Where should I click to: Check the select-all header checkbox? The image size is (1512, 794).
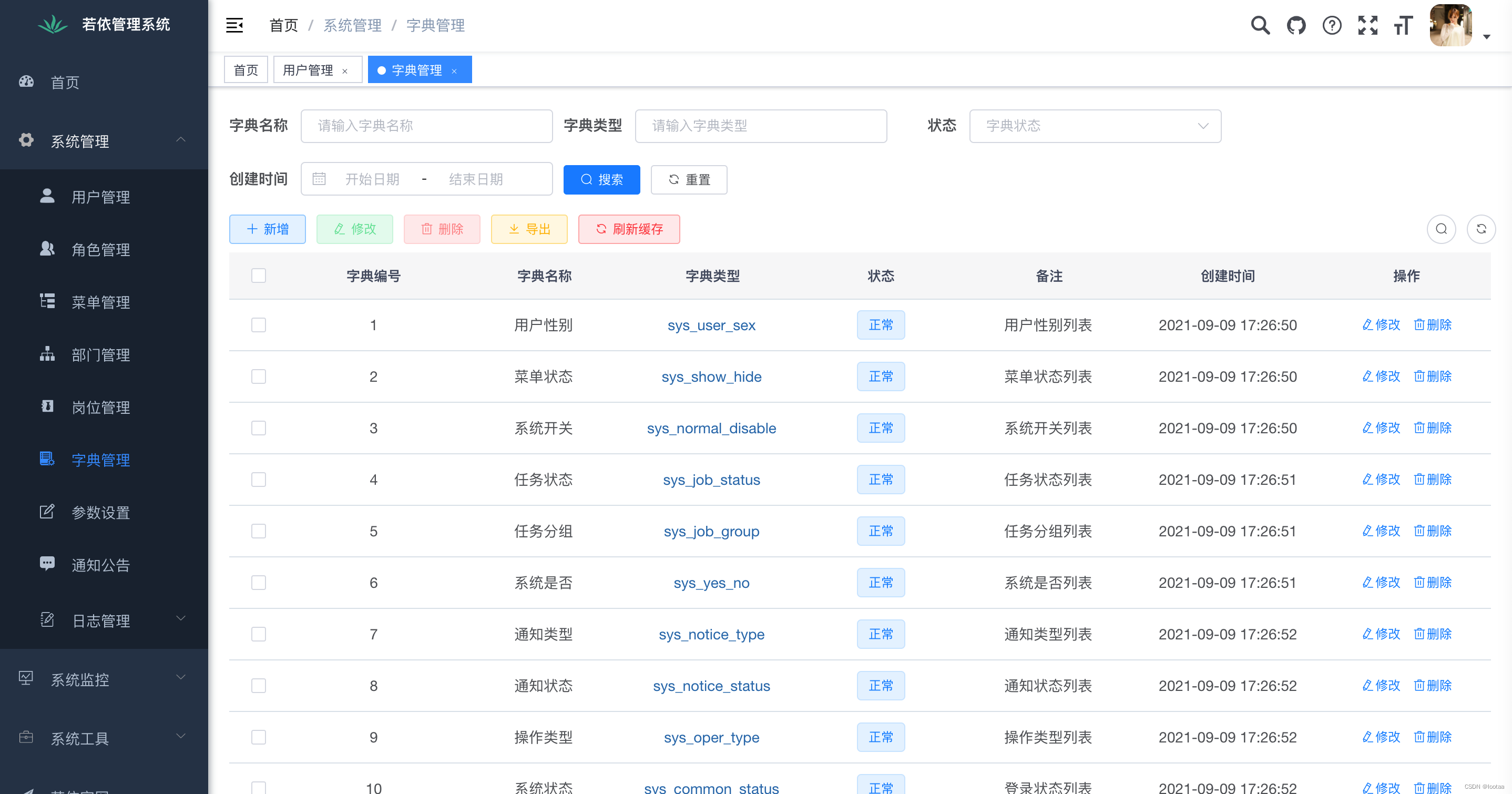click(x=258, y=276)
